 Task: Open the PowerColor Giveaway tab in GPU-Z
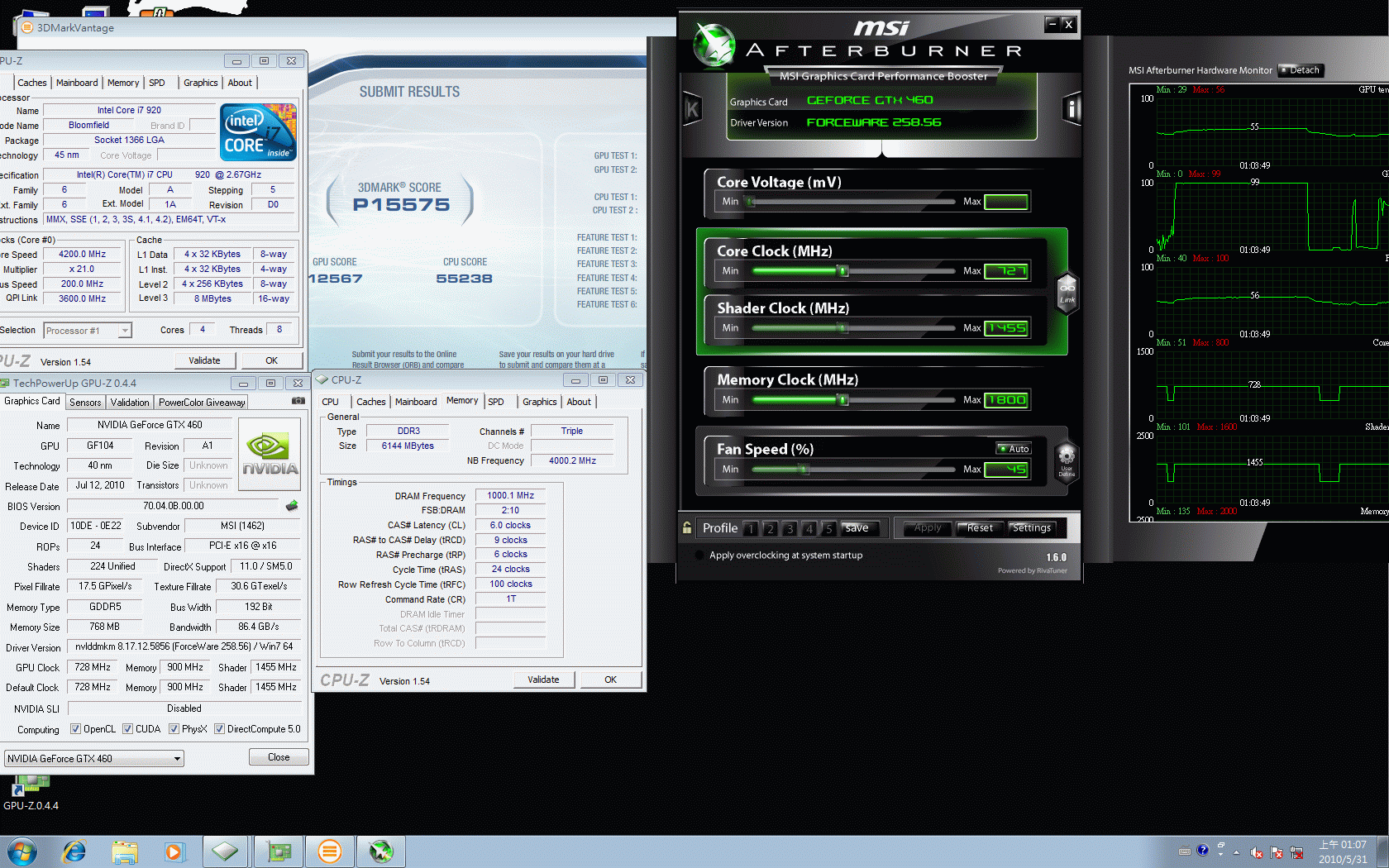pyautogui.click(x=202, y=403)
